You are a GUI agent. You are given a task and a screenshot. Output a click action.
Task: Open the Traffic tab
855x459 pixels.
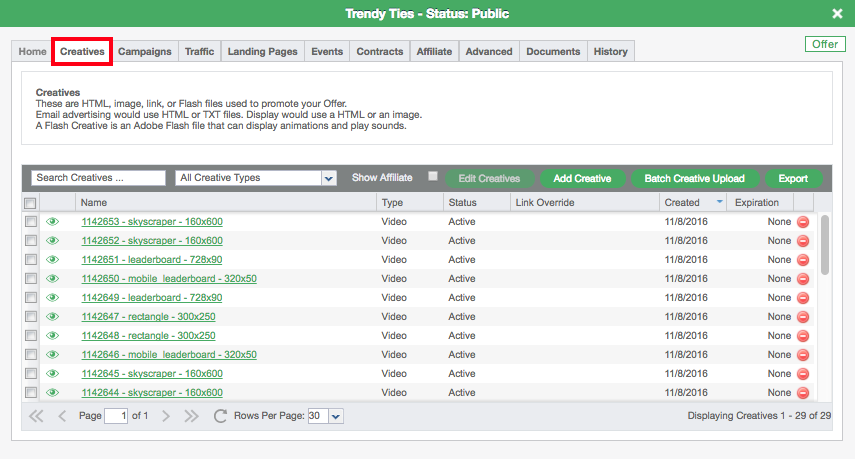pos(199,51)
